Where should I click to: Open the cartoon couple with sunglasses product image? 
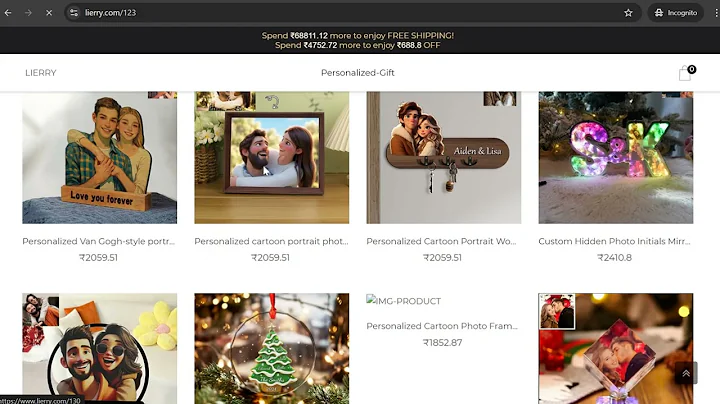pyautogui.click(x=100, y=348)
